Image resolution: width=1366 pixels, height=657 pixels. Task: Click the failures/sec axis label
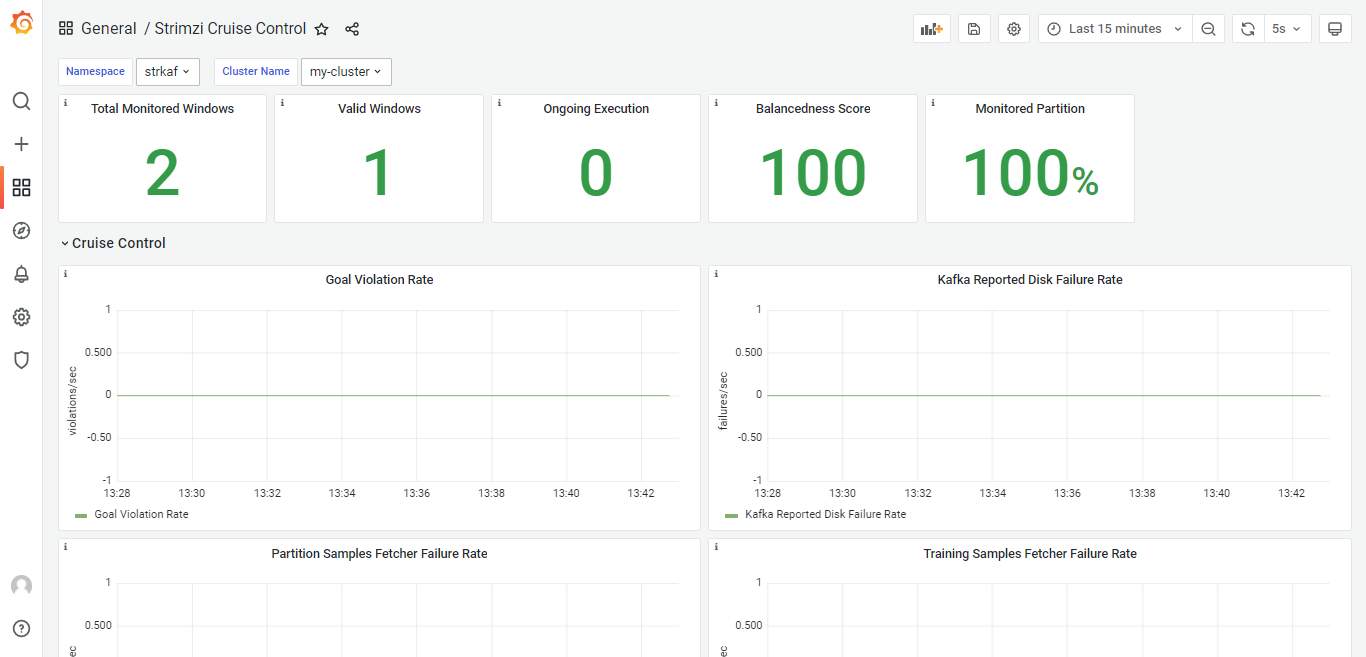(x=723, y=401)
